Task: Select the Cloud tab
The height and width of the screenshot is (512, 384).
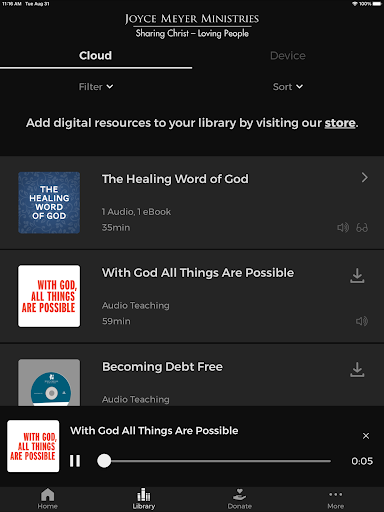Action: point(96,56)
